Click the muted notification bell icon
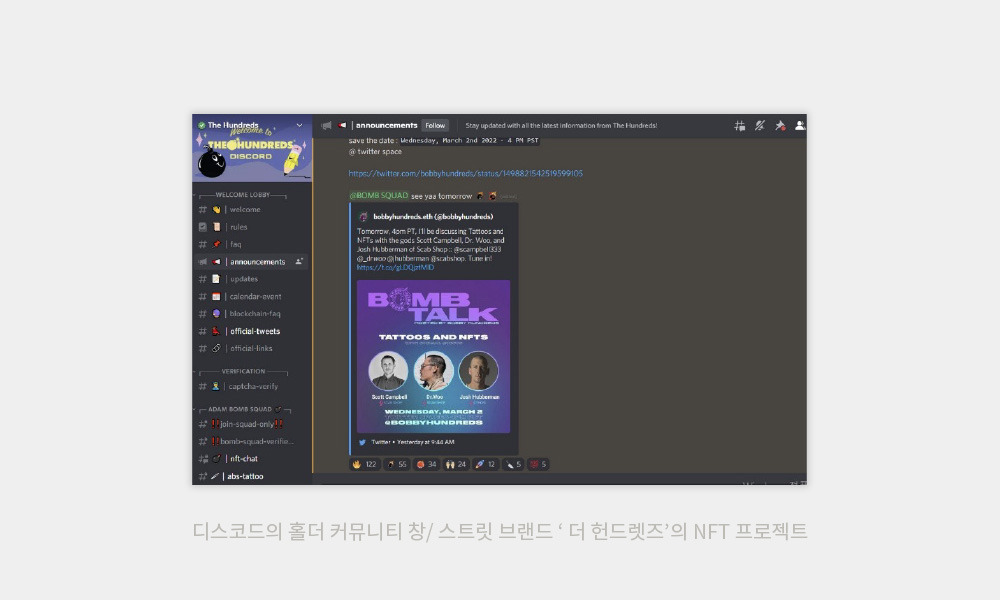Image resolution: width=1000 pixels, height=600 pixels. click(760, 126)
